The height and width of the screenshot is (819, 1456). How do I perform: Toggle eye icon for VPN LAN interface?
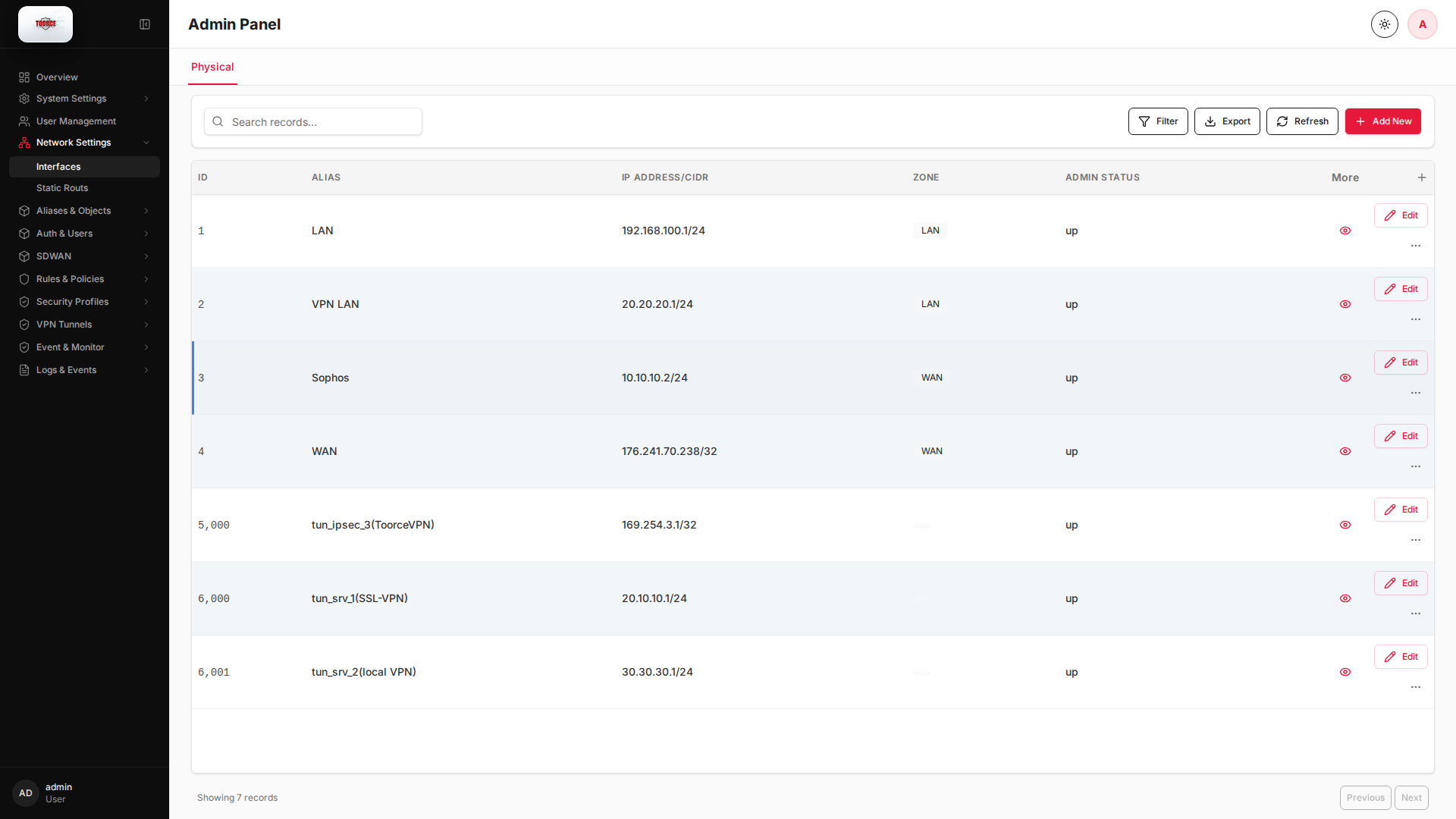tap(1345, 304)
